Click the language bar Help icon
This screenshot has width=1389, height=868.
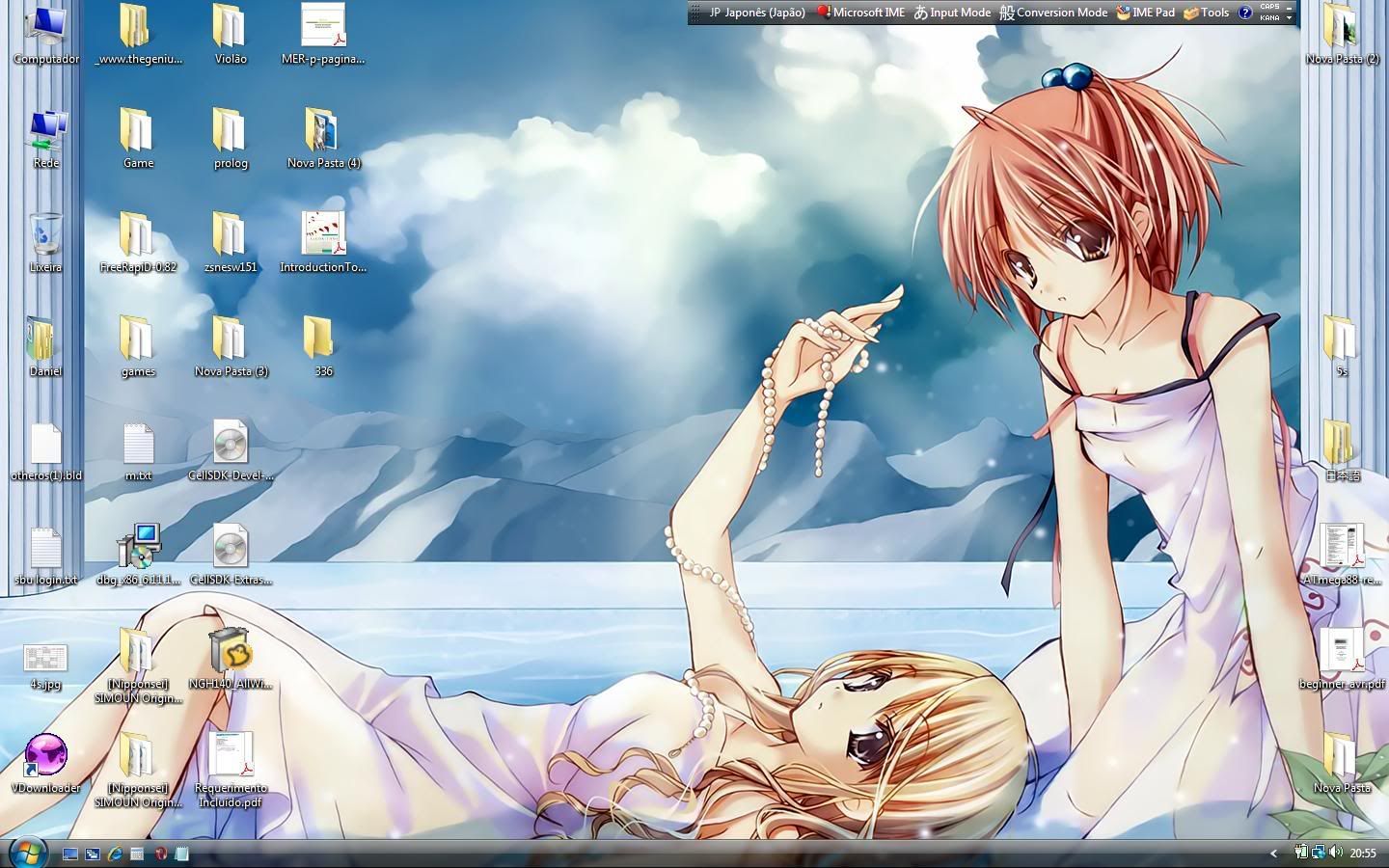click(x=1245, y=13)
